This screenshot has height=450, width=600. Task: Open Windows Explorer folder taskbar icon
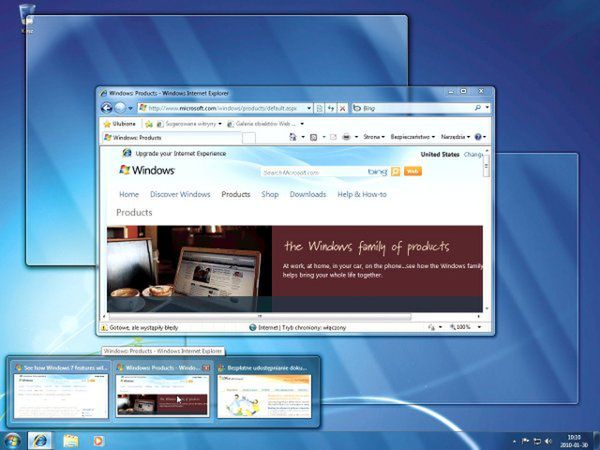(x=70, y=441)
